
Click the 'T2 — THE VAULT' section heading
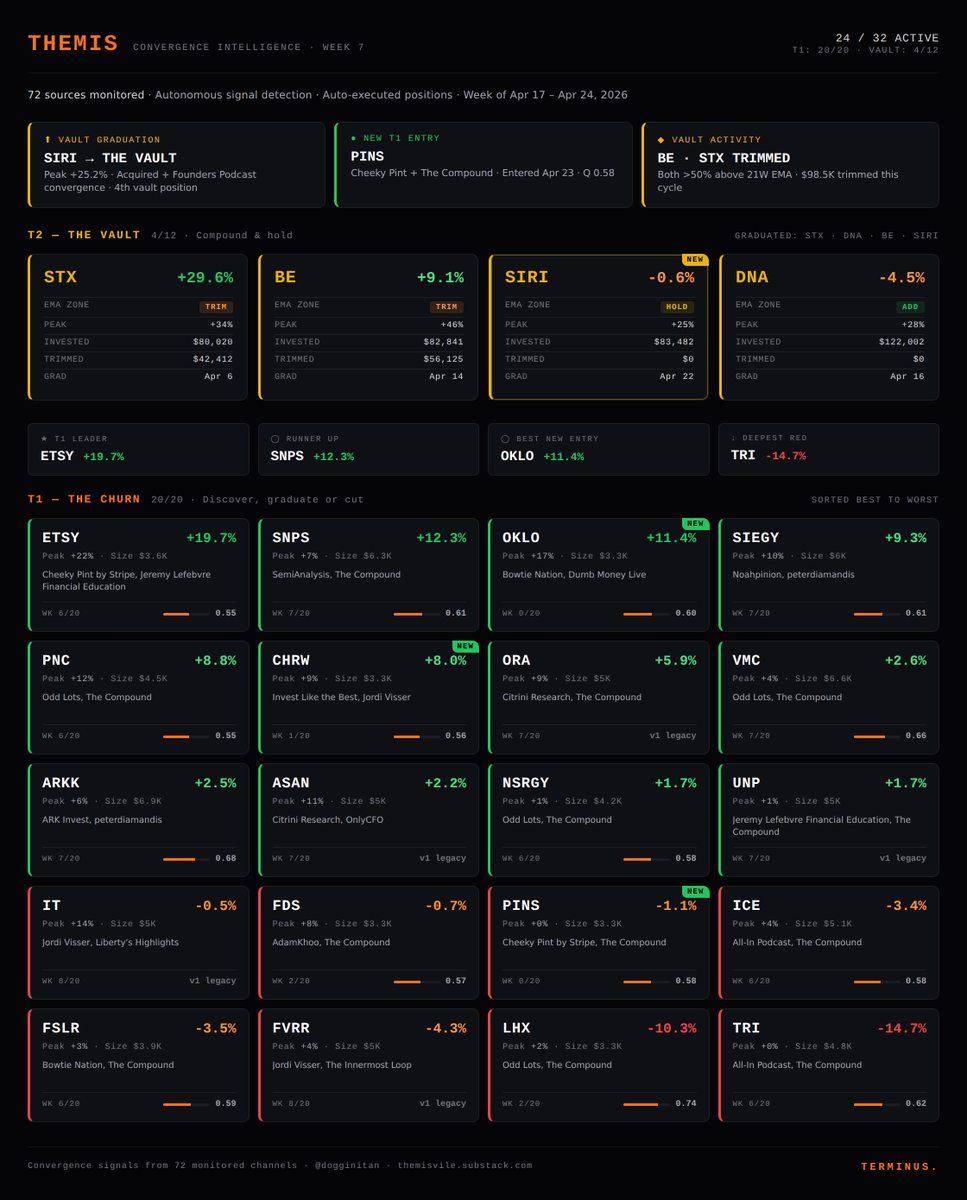(84, 235)
